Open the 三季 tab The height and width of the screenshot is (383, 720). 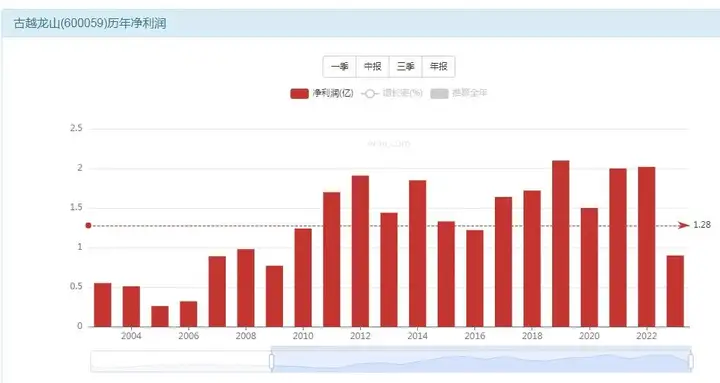click(405, 67)
